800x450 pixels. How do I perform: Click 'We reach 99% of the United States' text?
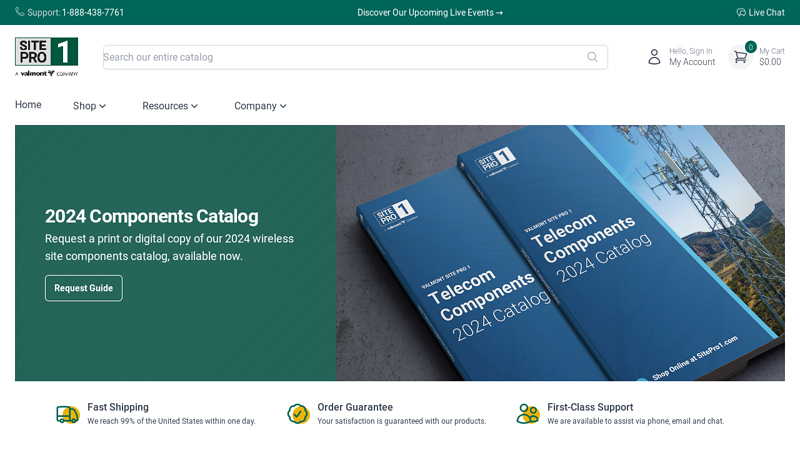[x=171, y=421]
